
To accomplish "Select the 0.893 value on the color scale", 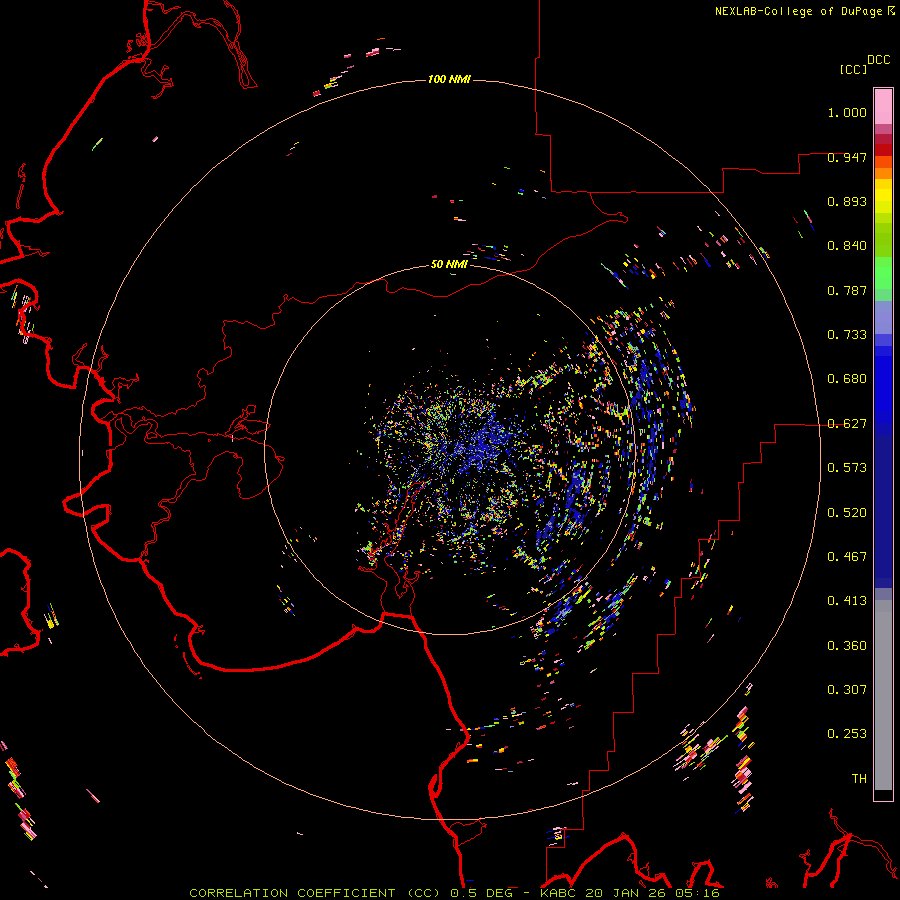I will click(x=847, y=201).
